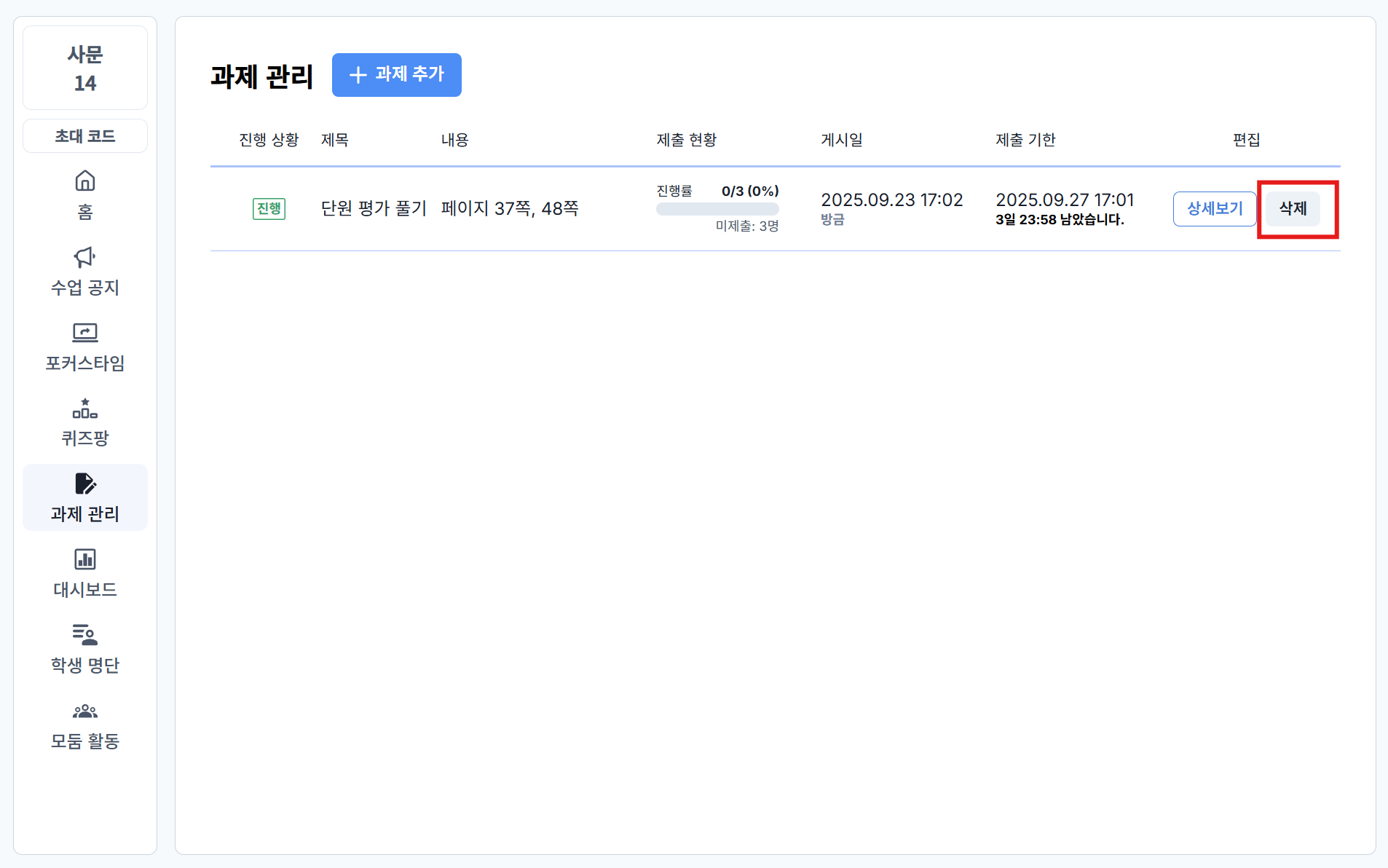The width and height of the screenshot is (1388, 868).
Task: Click the 초대 코드 button
Action: [85, 136]
